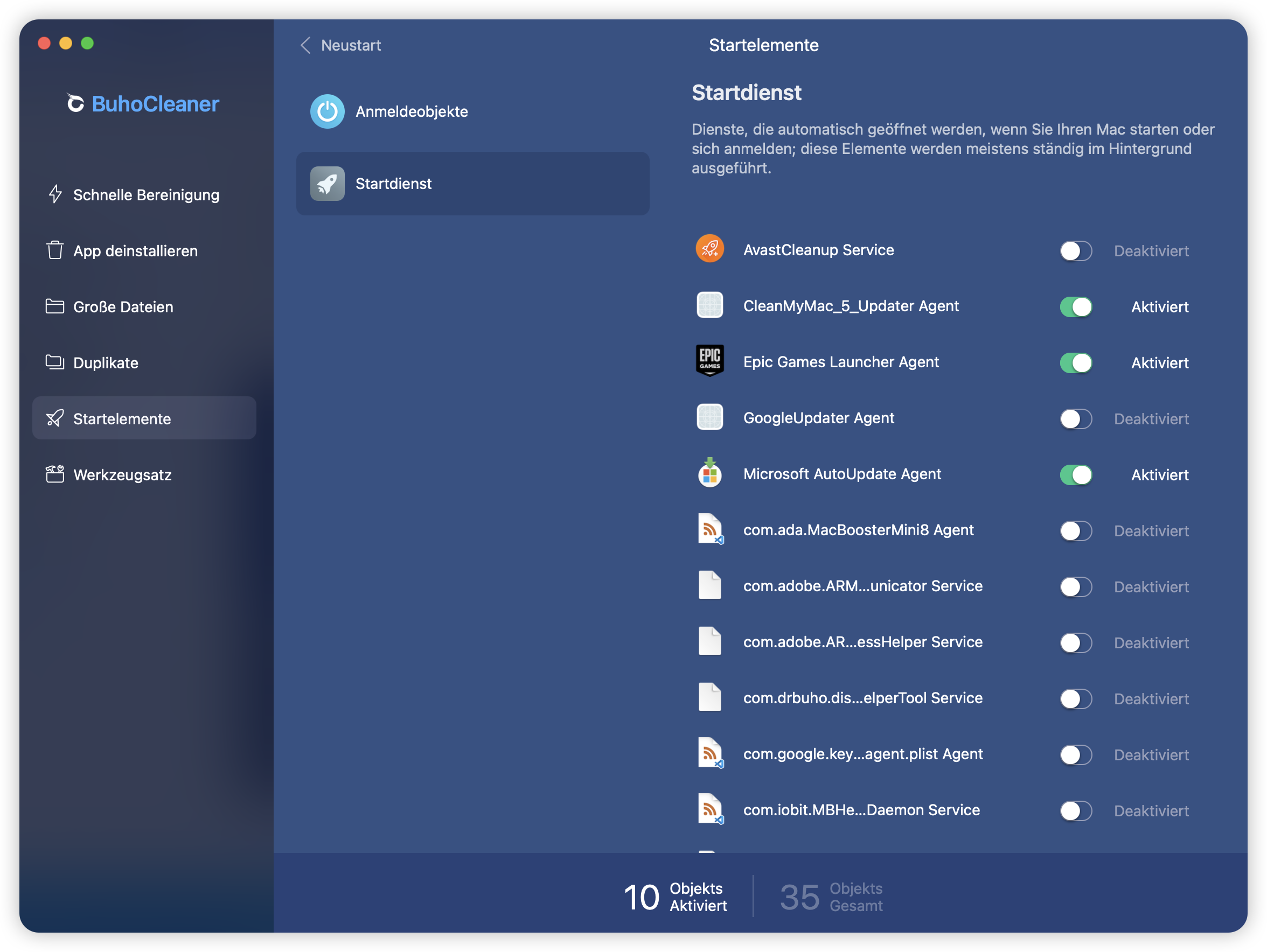Click the blue power Anmeldeobjekte icon
This screenshot has height=952, width=1267.
(x=328, y=111)
